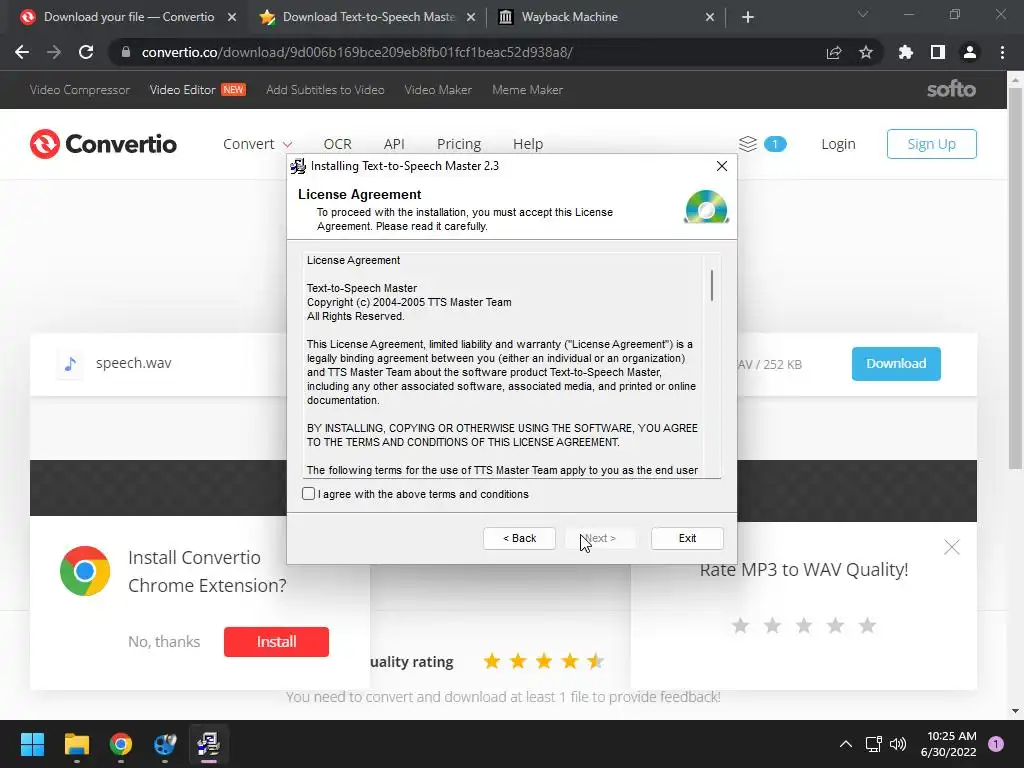Open the network icon in system tray
Image resolution: width=1024 pixels, height=768 pixels.
873,744
